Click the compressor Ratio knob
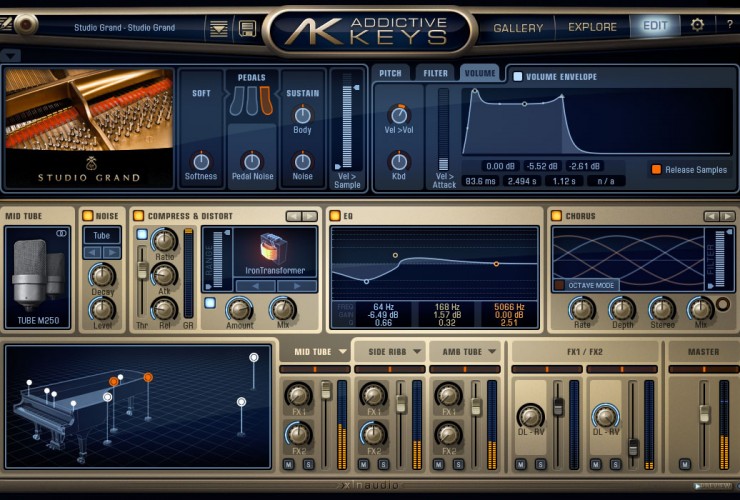 (x=164, y=240)
